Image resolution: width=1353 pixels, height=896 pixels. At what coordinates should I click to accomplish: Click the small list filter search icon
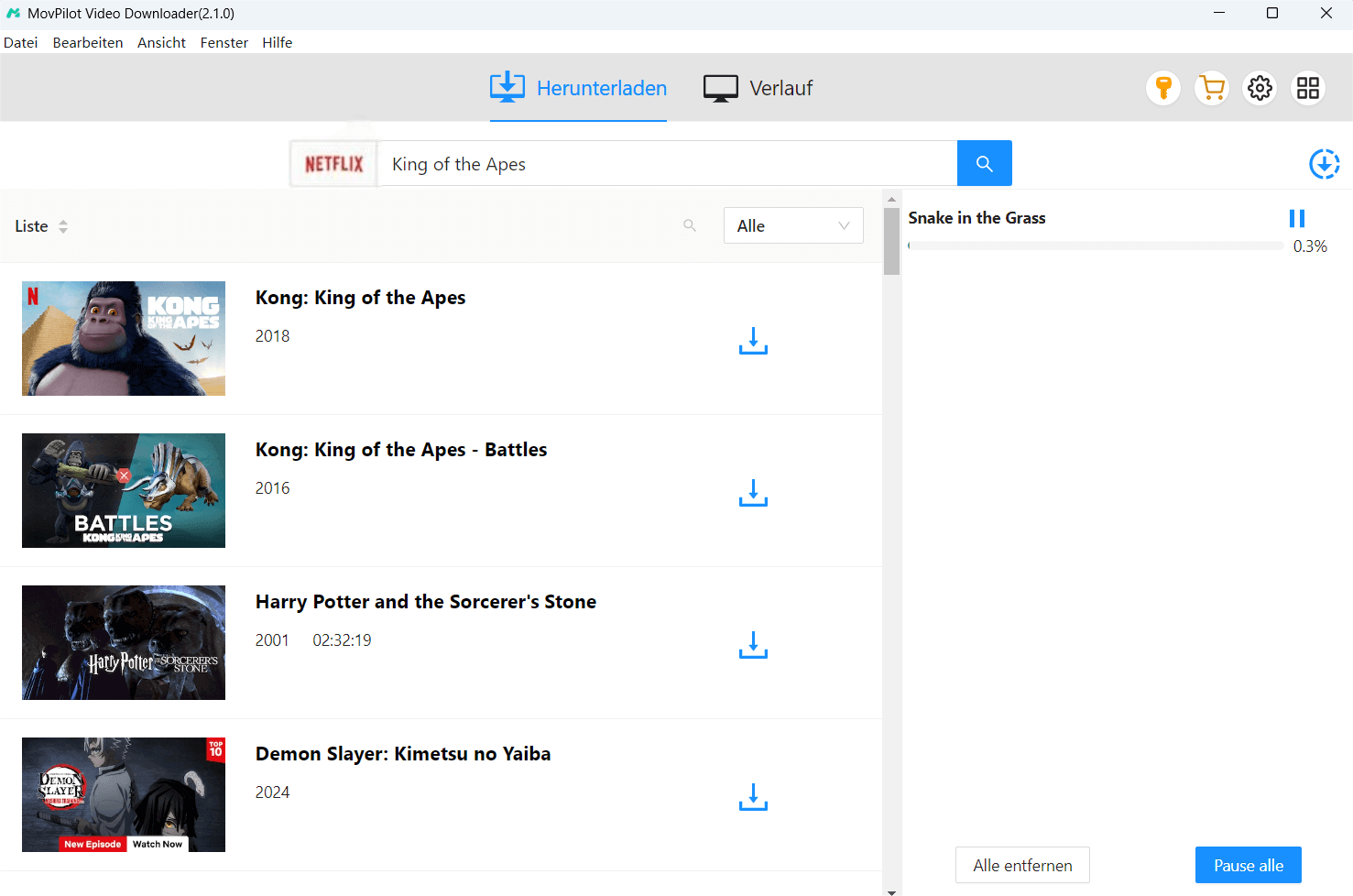pos(690,225)
